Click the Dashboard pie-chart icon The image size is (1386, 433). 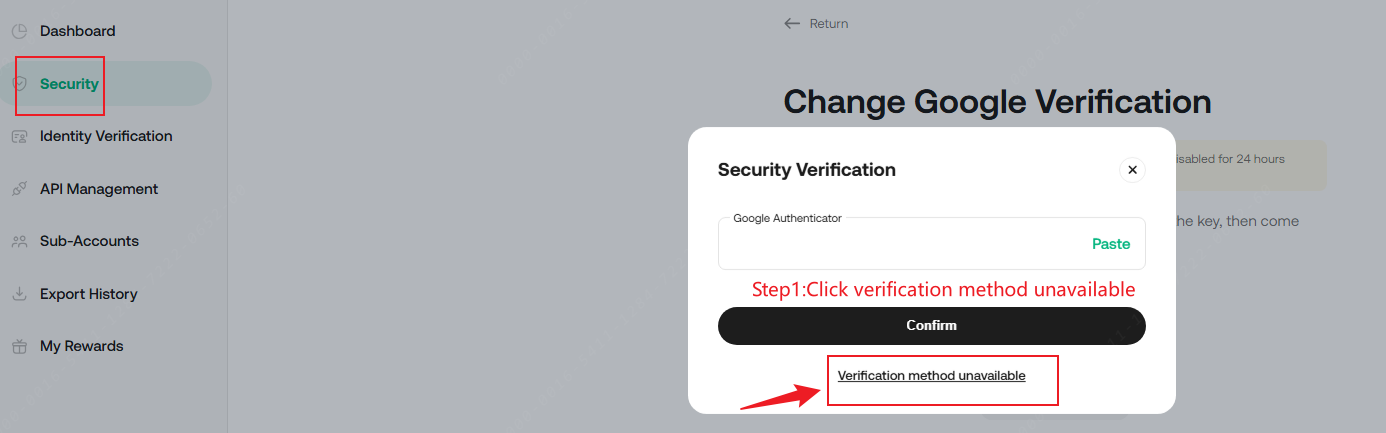coord(19,32)
